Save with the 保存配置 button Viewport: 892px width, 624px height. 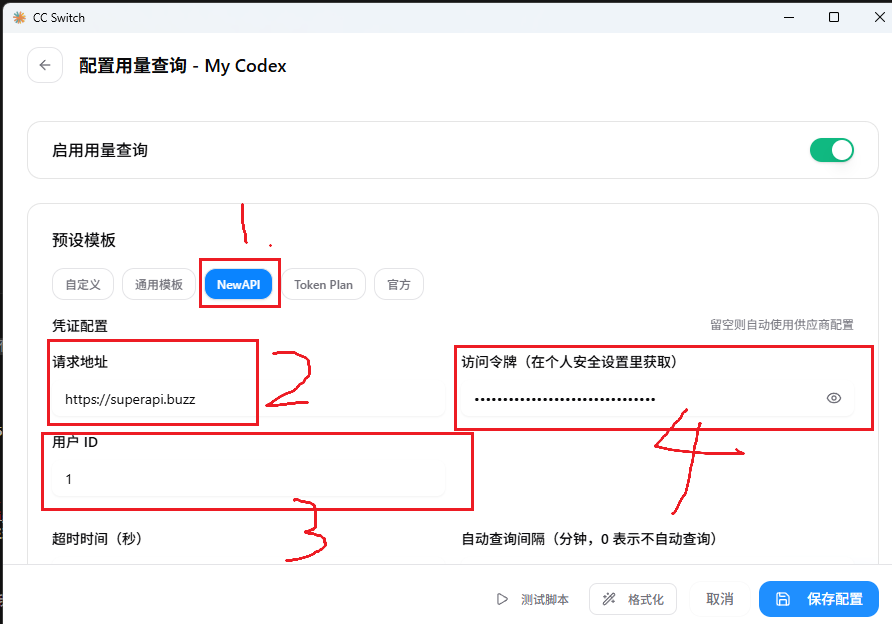[x=819, y=599]
